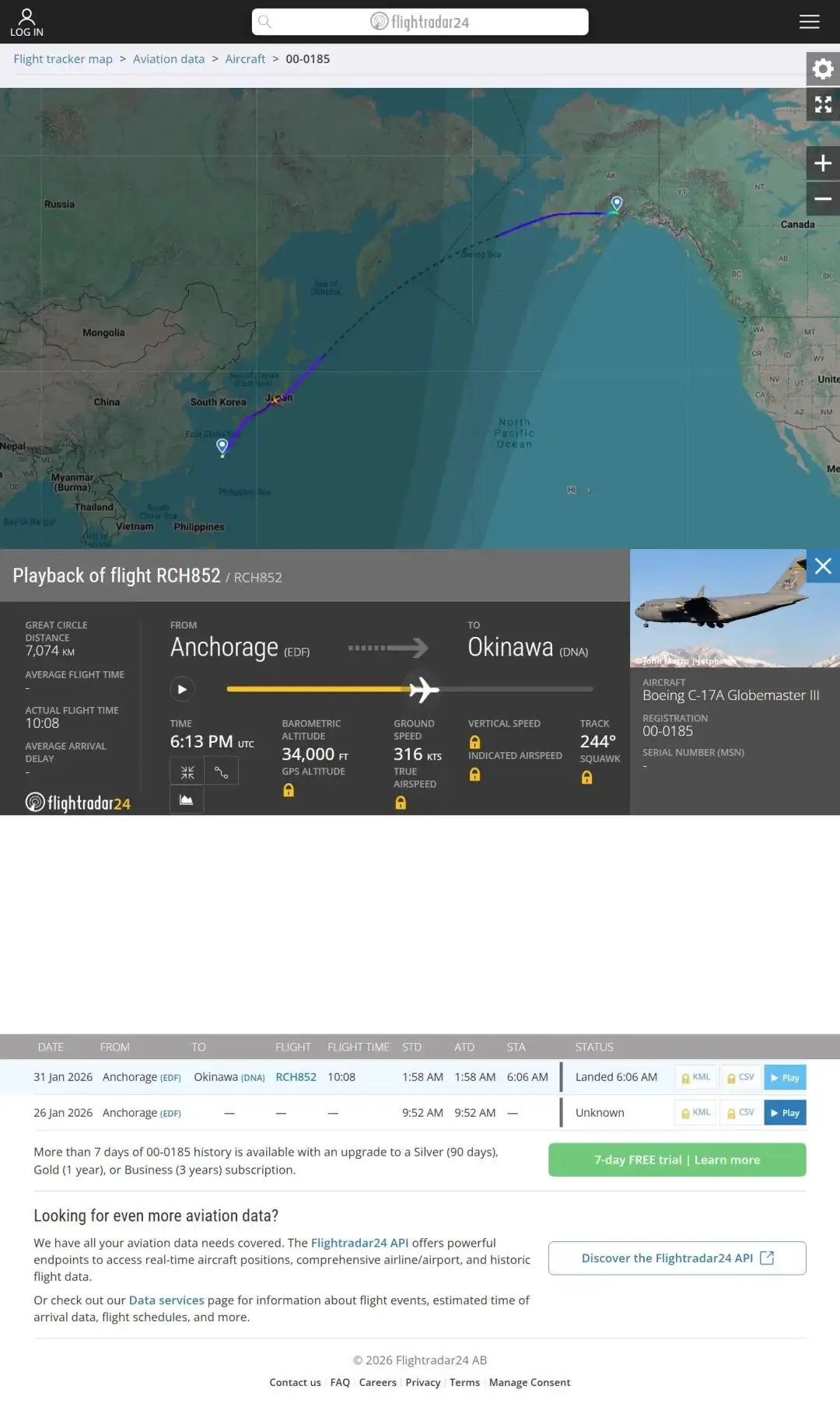Click the track 244° value
Viewport: 840px width, 1417px height.
click(x=598, y=742)
